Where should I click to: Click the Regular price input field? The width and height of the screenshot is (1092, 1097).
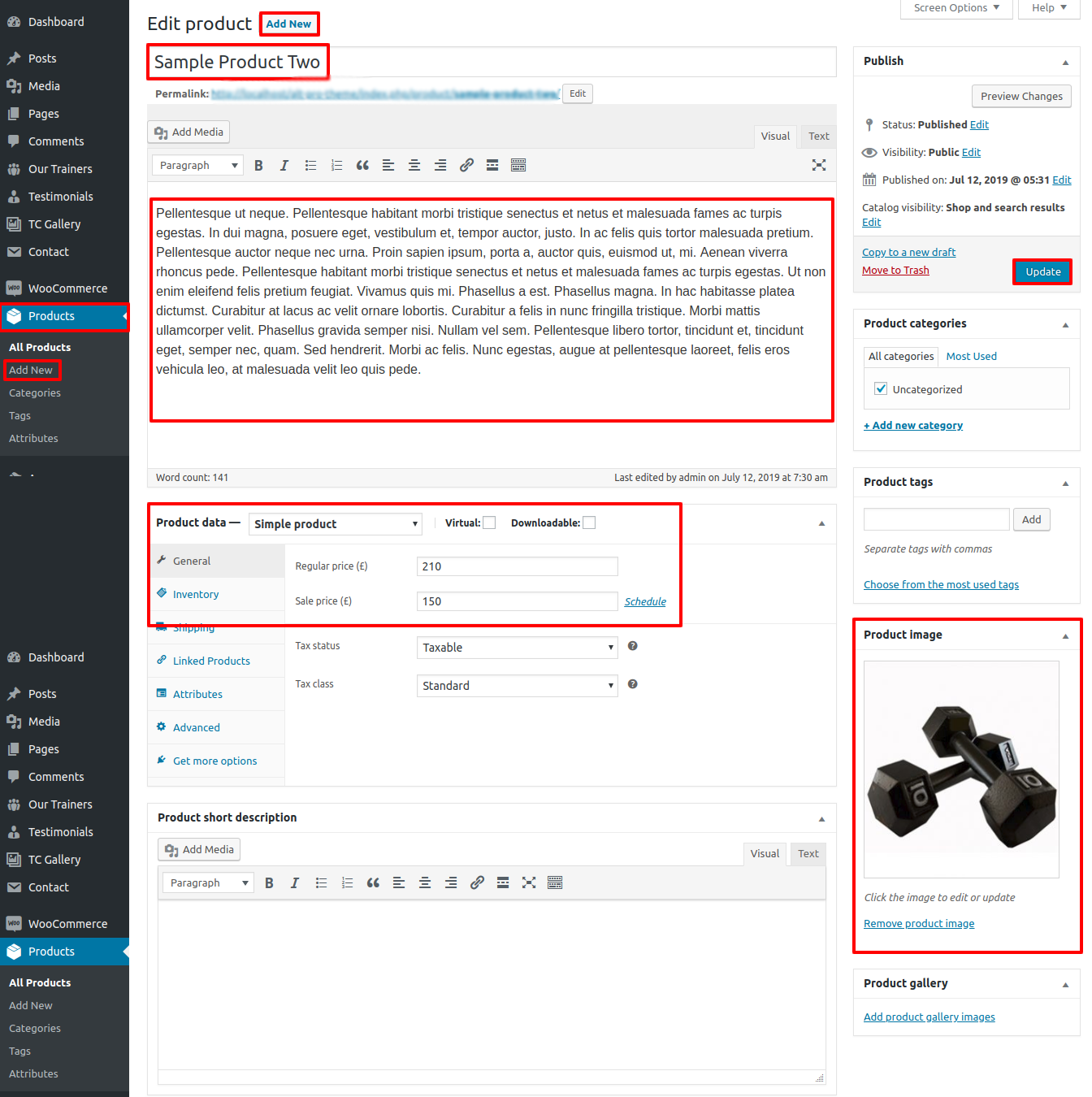click(x=517, y=566)
